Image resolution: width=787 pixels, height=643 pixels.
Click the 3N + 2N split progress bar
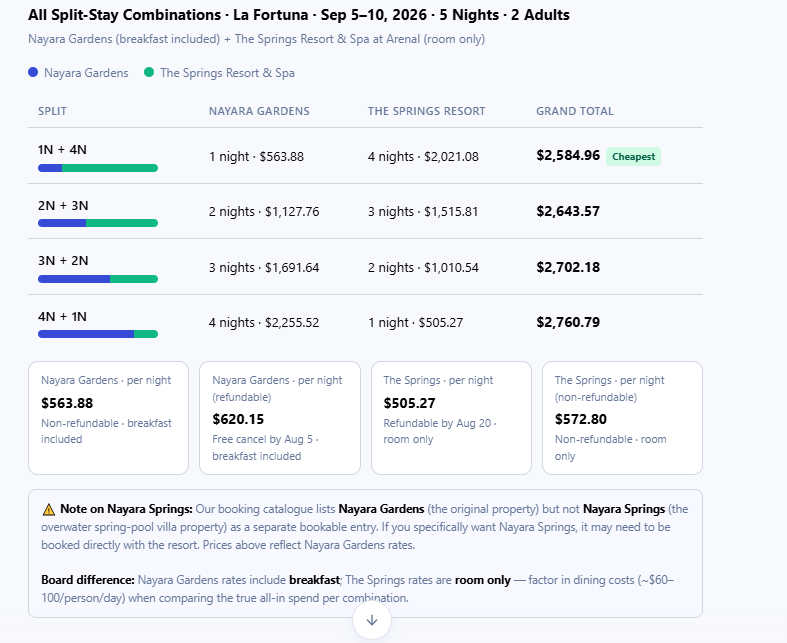point(98,279)
